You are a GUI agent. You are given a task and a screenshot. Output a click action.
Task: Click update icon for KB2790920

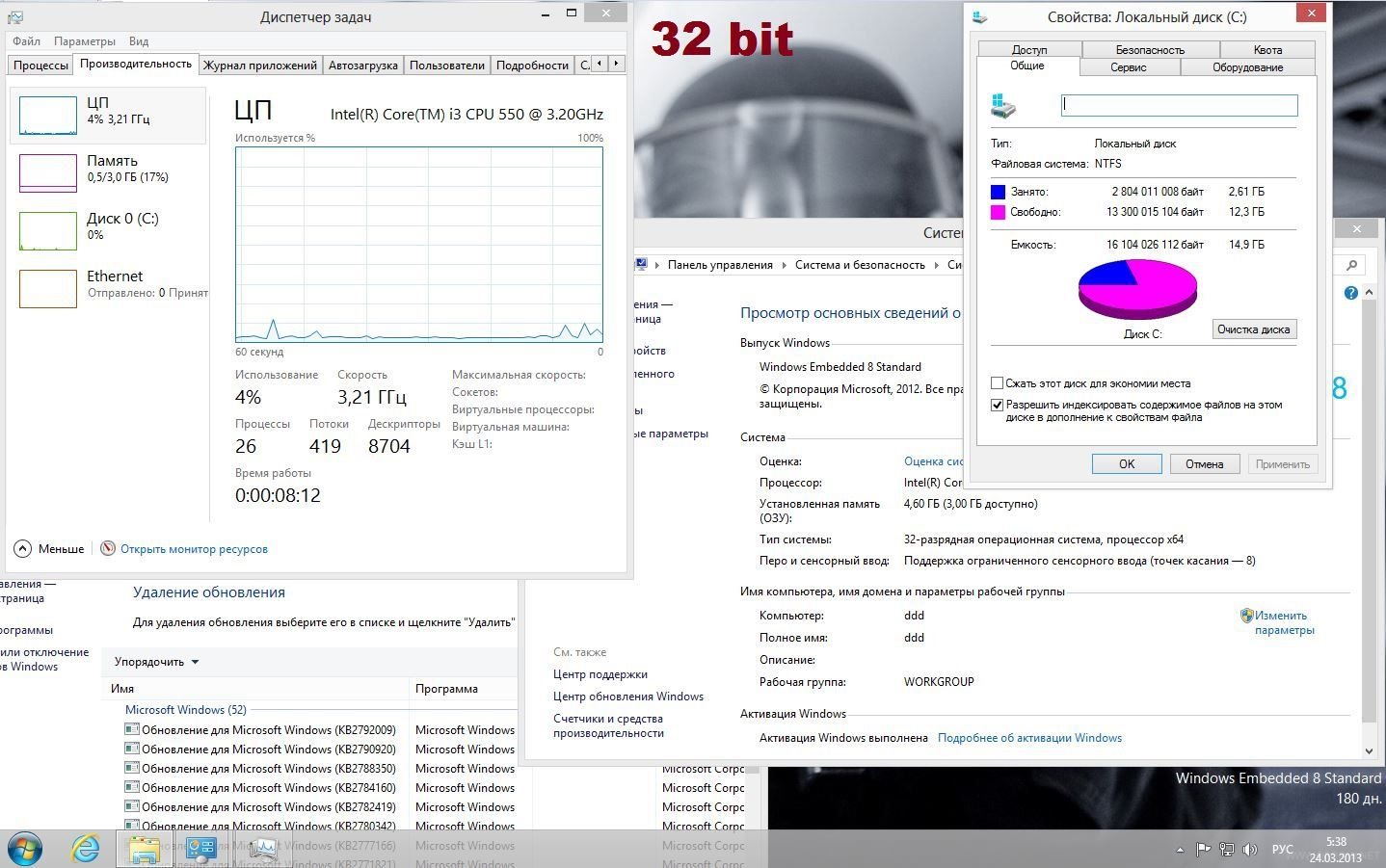(132, 749)
